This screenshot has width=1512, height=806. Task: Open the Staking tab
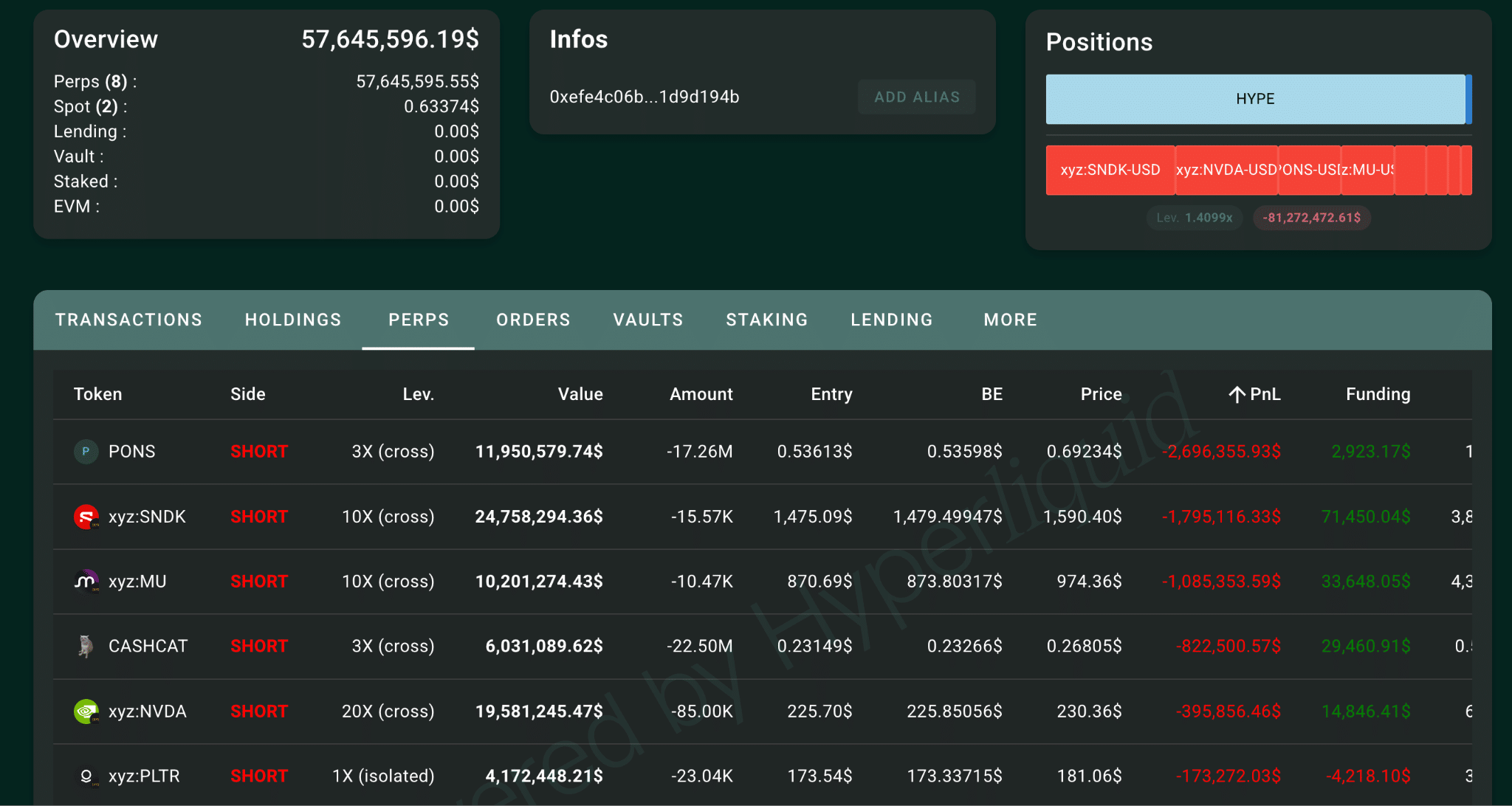(x=767, y=320)
